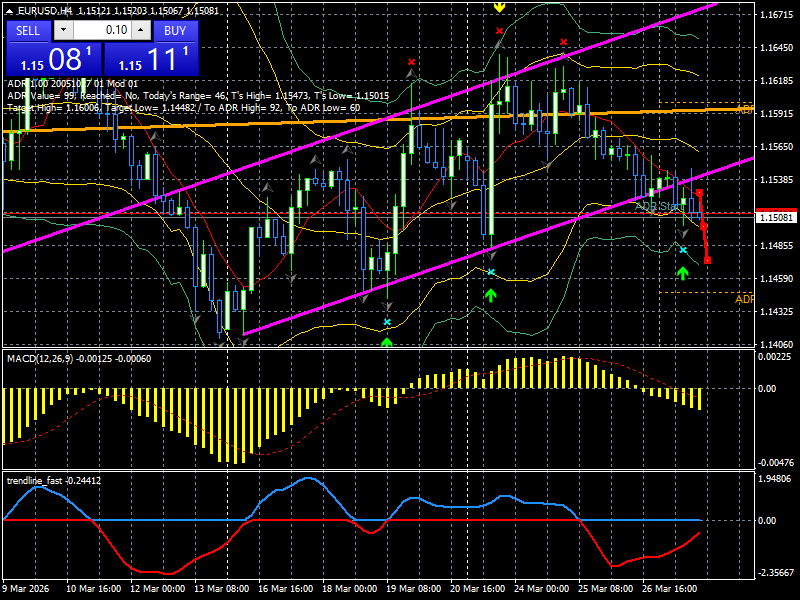Screen dimensions: 800x600
Task: Click the 1.14060 price axis label
Action: [x=776, y=344]
